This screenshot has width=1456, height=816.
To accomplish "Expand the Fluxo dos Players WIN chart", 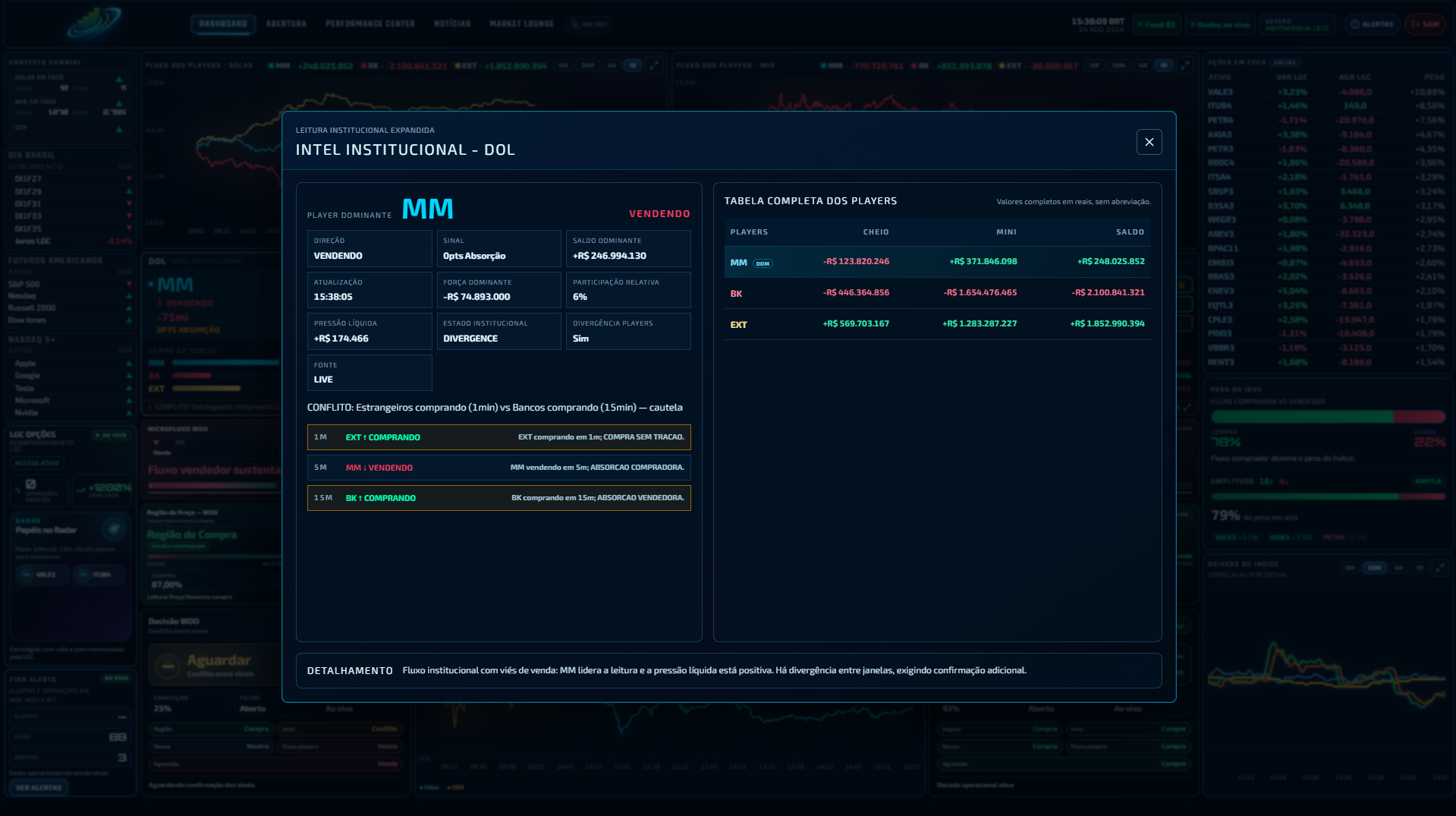I will (x=1185, y=66).
